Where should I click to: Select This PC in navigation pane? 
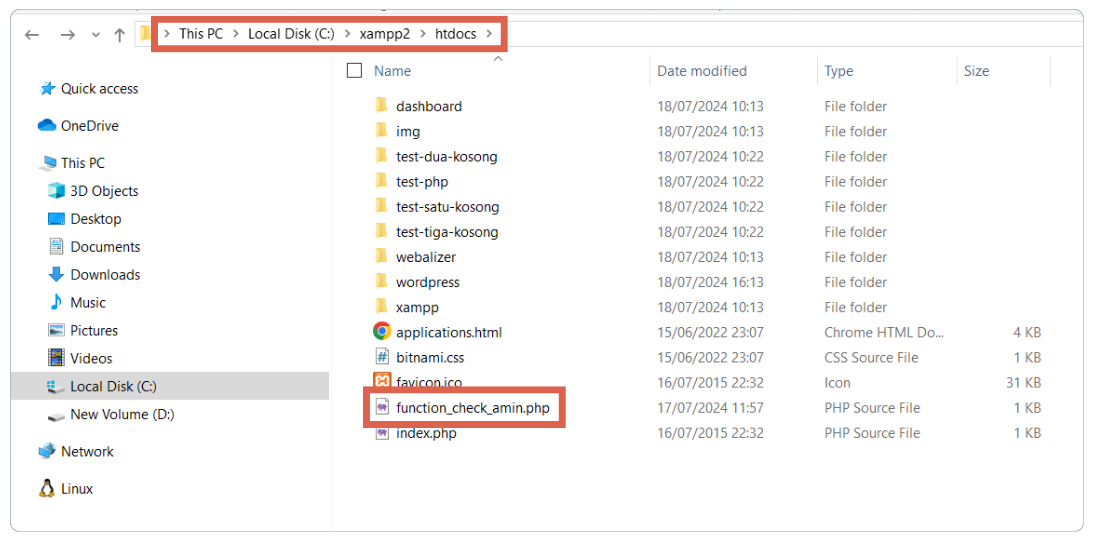pyautogui.click(x=82, y=163)
